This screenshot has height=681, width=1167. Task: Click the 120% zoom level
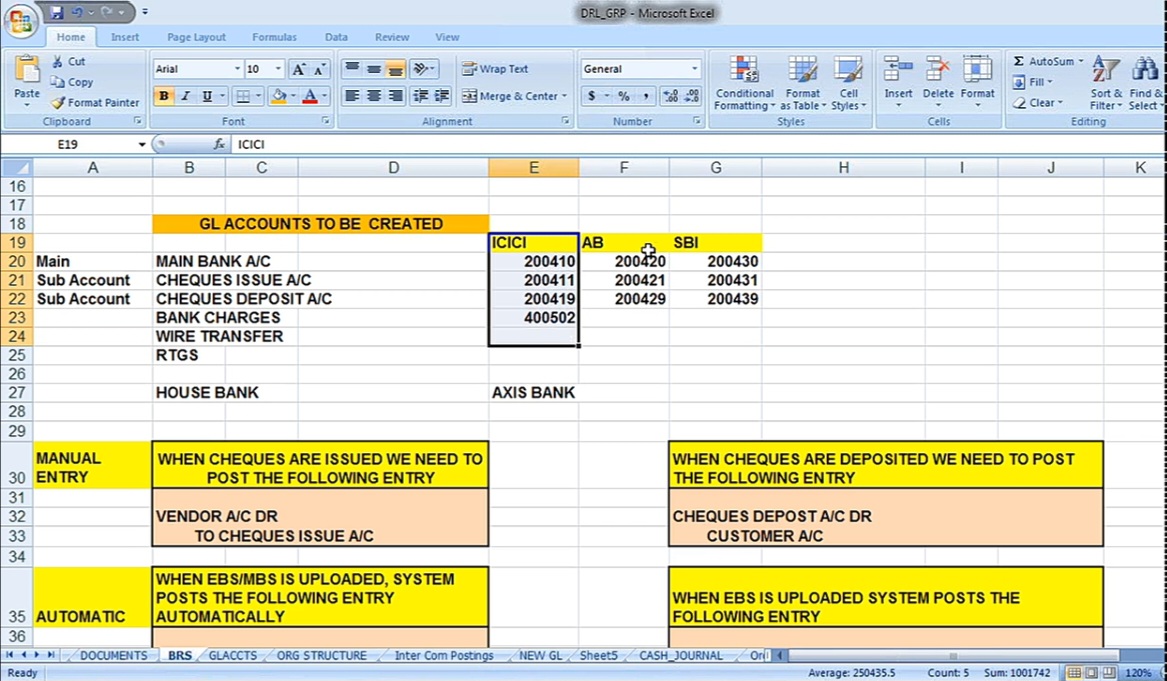[1137, 673]
